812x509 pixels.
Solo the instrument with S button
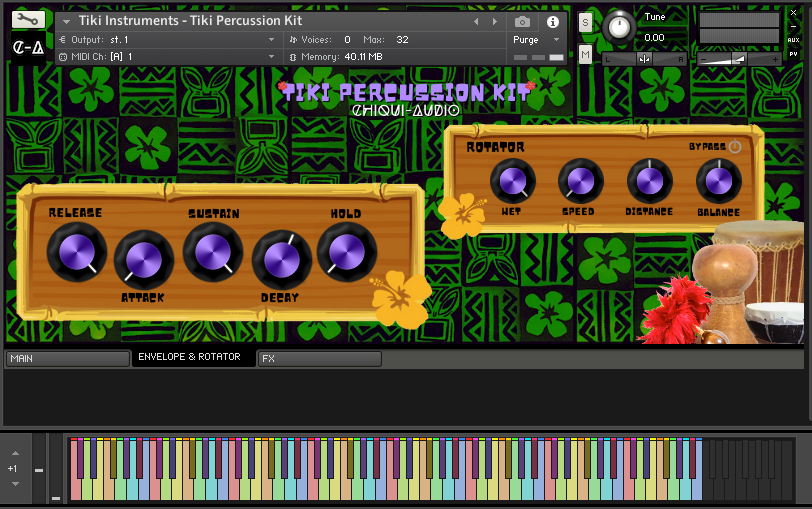(x=585, y=22)
